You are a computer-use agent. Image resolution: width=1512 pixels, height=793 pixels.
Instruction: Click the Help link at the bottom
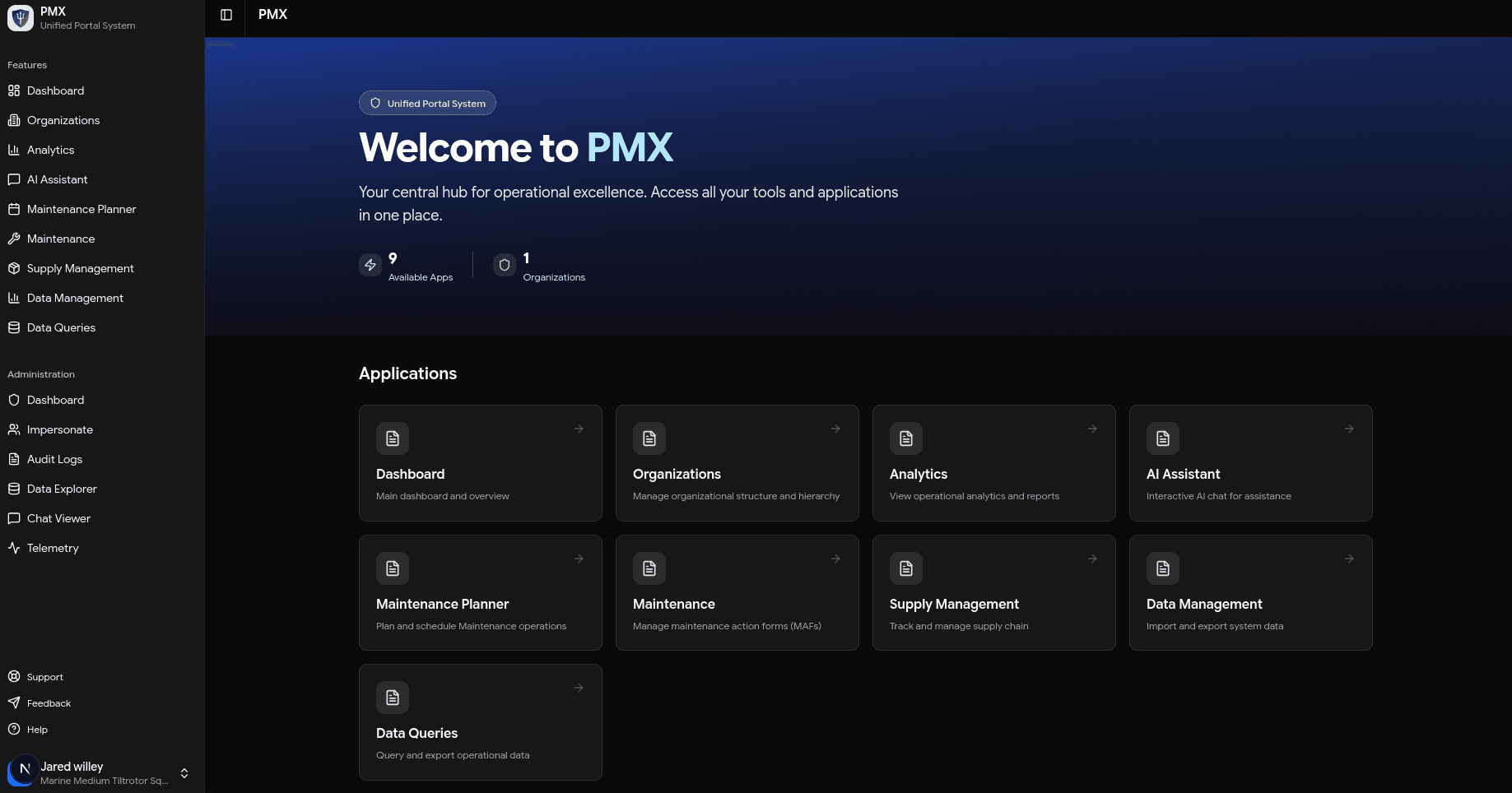pyautogui.click(x=37, y=730)
